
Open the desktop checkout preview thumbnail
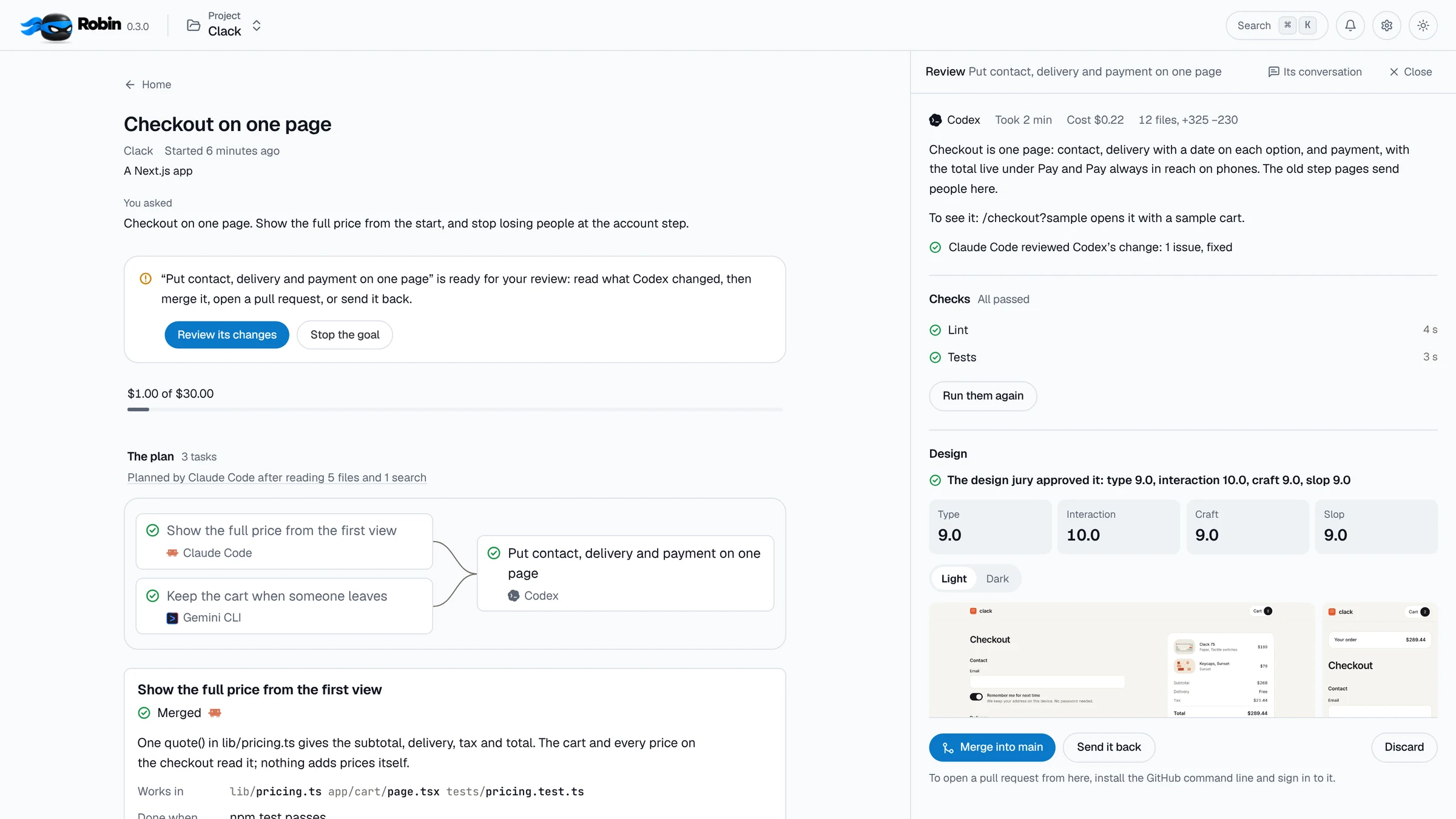point(1122,660)
